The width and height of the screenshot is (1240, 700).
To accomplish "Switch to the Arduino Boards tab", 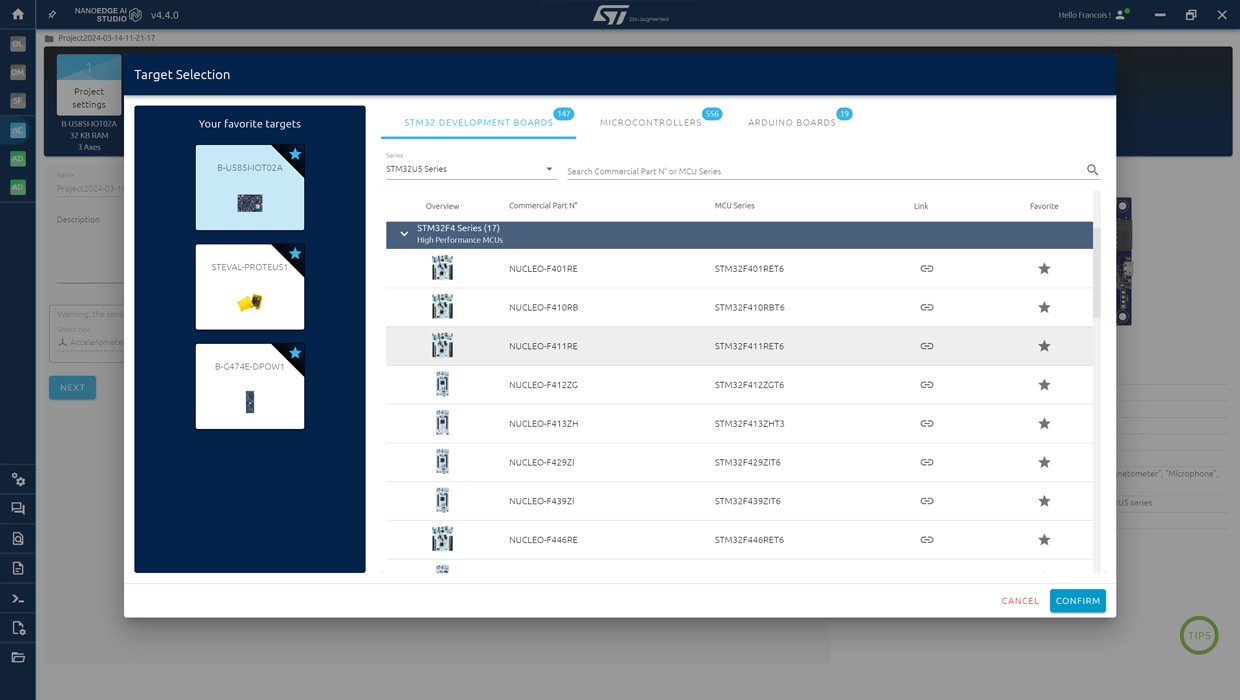I will (x=791, y=123).
